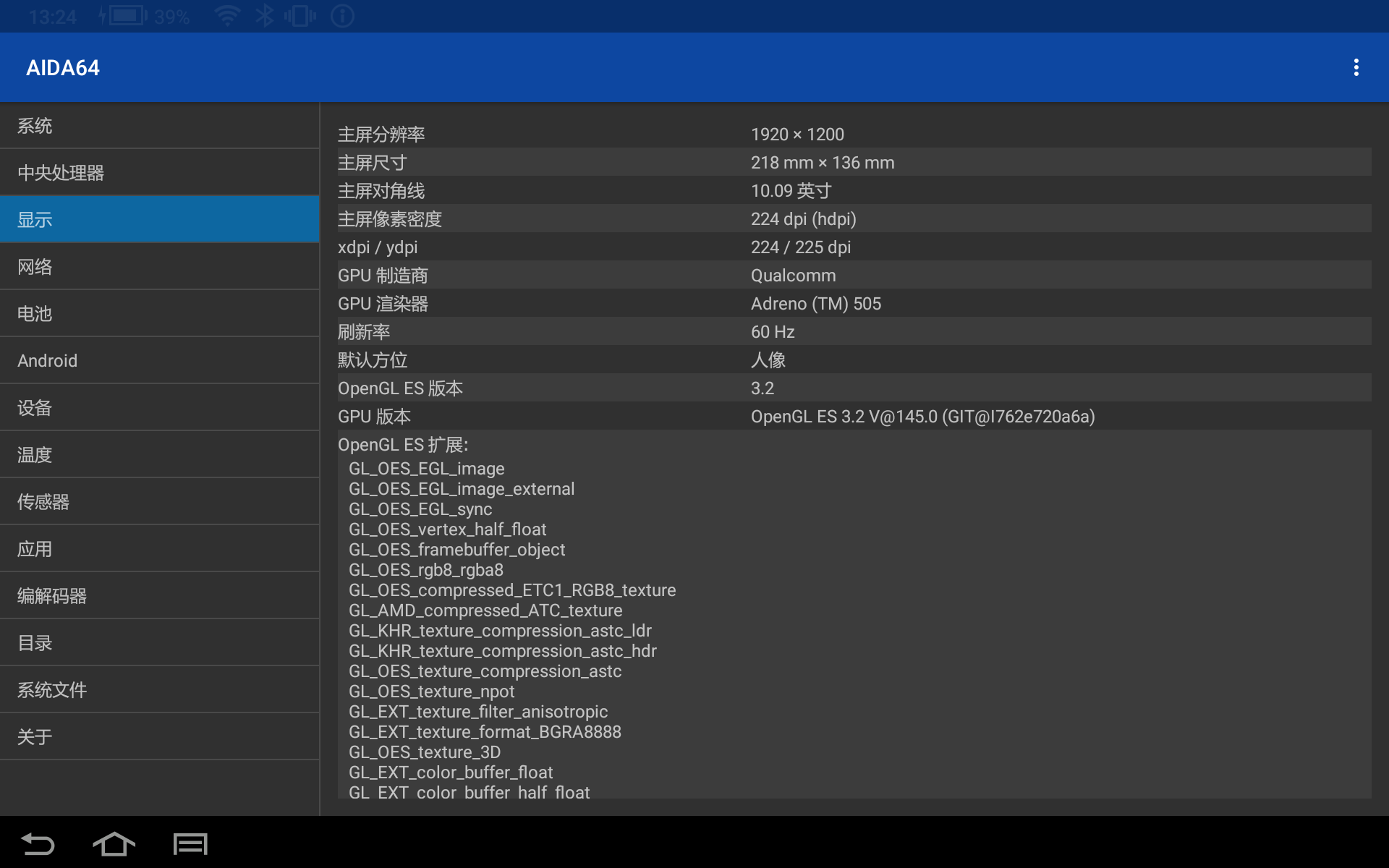
Task: Open the 设备 category
Action: click(159, 408)
